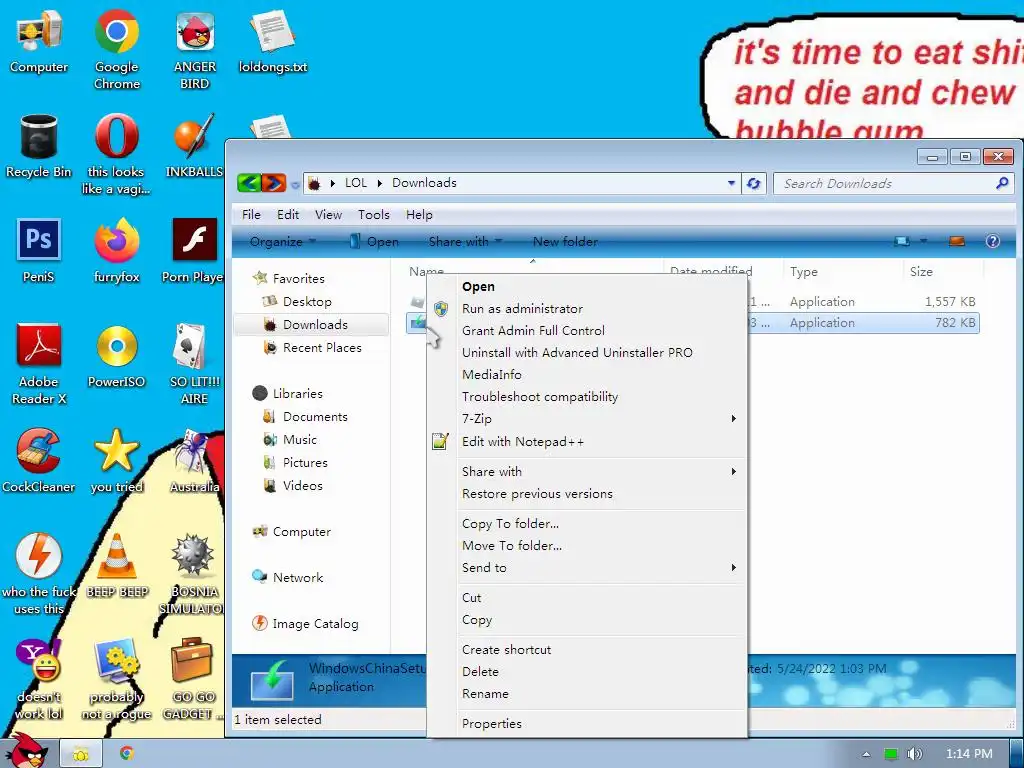The image size is (1024, 768).
Task: Click in the Search Downloads field
Action: click(892, 184)
